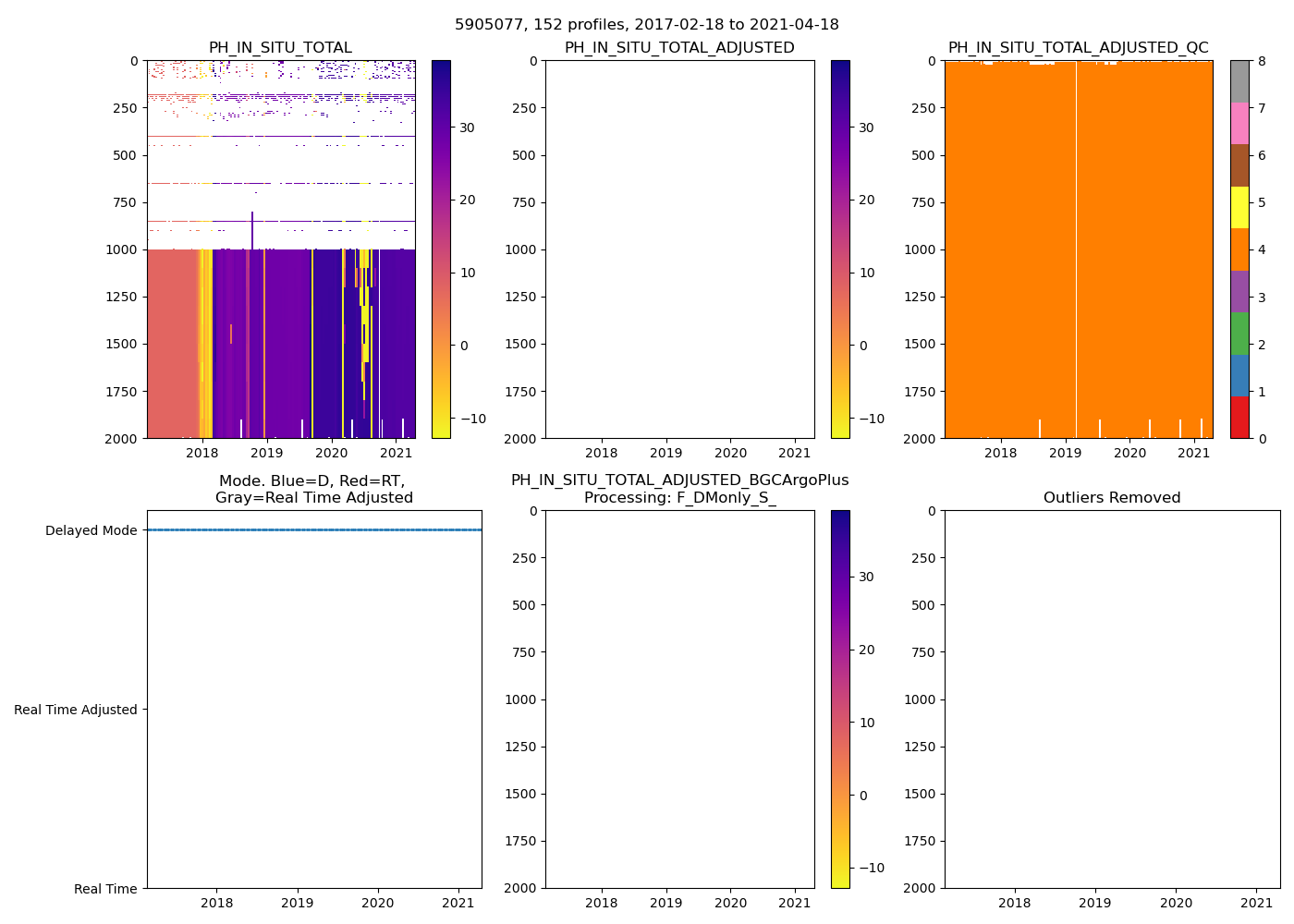Image resolution: width=1294 pixels, height=924 pixels.
Task: Click the blue Delayed Mode data line
Action: (314, 530)
